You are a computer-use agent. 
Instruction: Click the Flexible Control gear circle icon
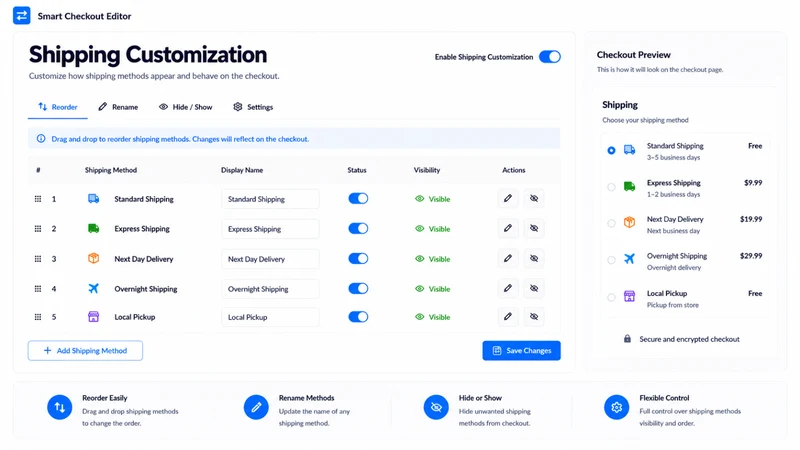[x=616, y=407]
